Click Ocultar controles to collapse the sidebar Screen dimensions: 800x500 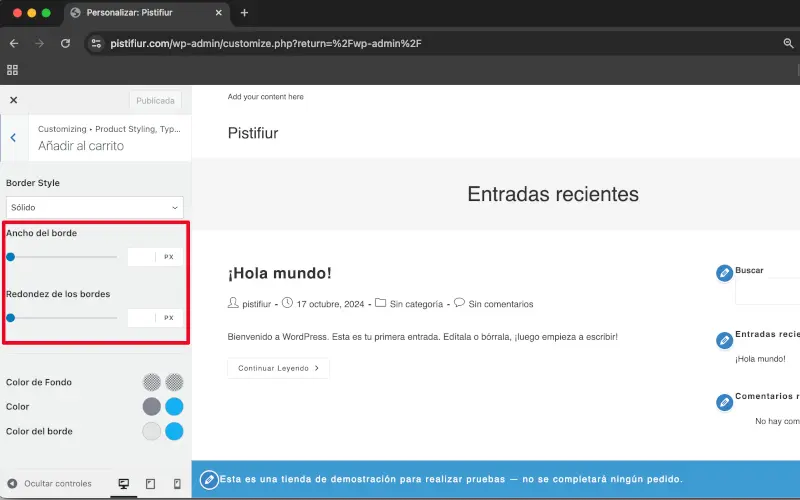(49, 483)
